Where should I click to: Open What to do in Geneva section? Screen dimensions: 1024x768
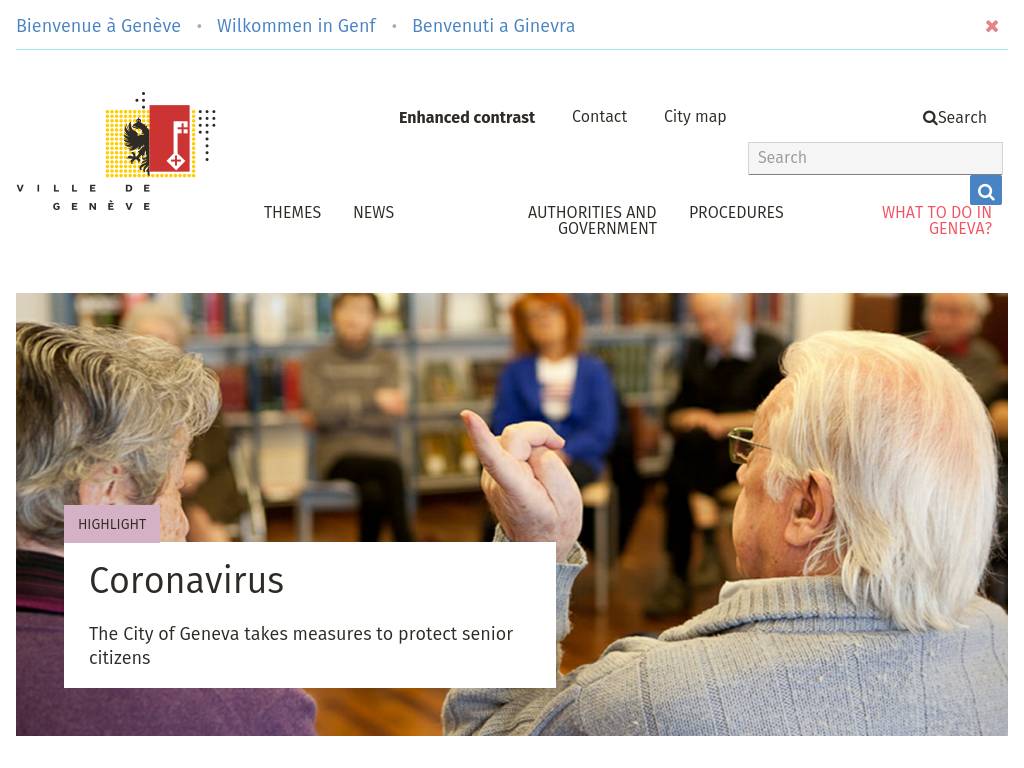(936, 220)
